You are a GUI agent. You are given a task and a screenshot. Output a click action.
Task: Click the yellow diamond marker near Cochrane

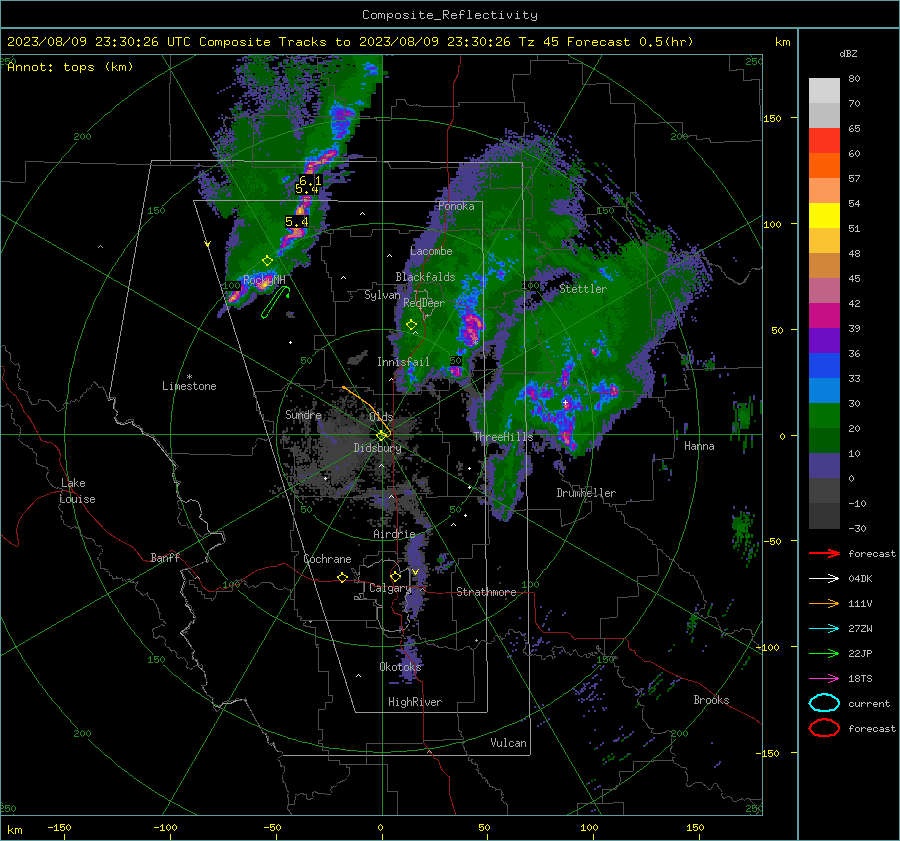343,577
